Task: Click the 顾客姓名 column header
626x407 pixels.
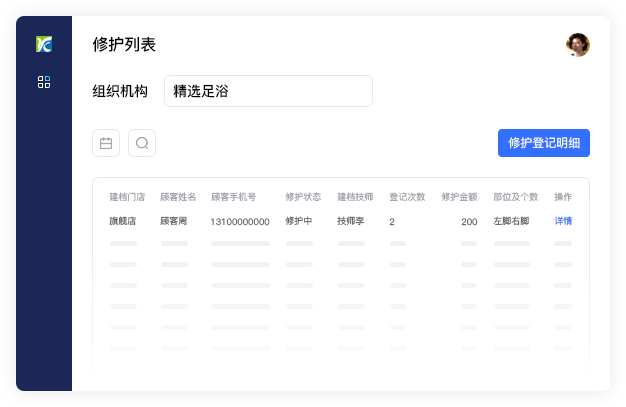Action: tap(178, 197)
